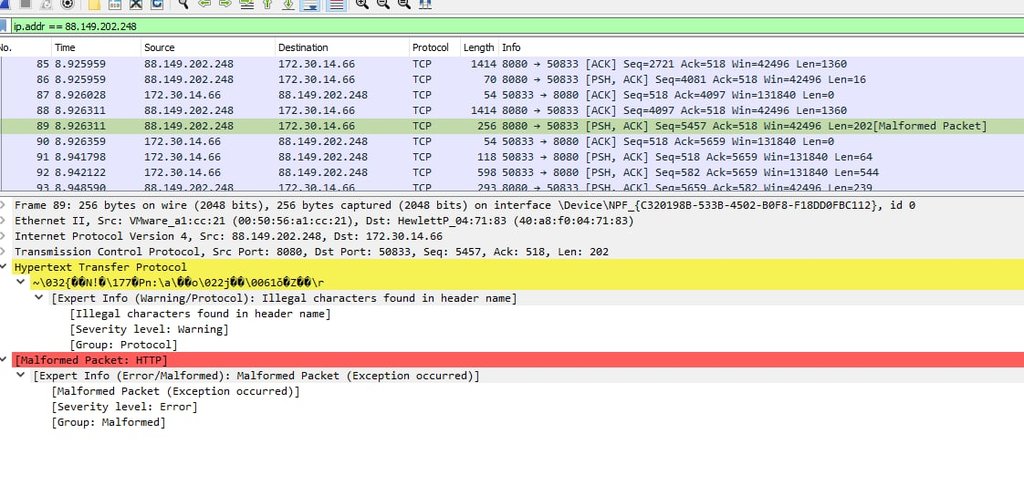
Task: Go forward in packet history
Action: tap(225, 3)
